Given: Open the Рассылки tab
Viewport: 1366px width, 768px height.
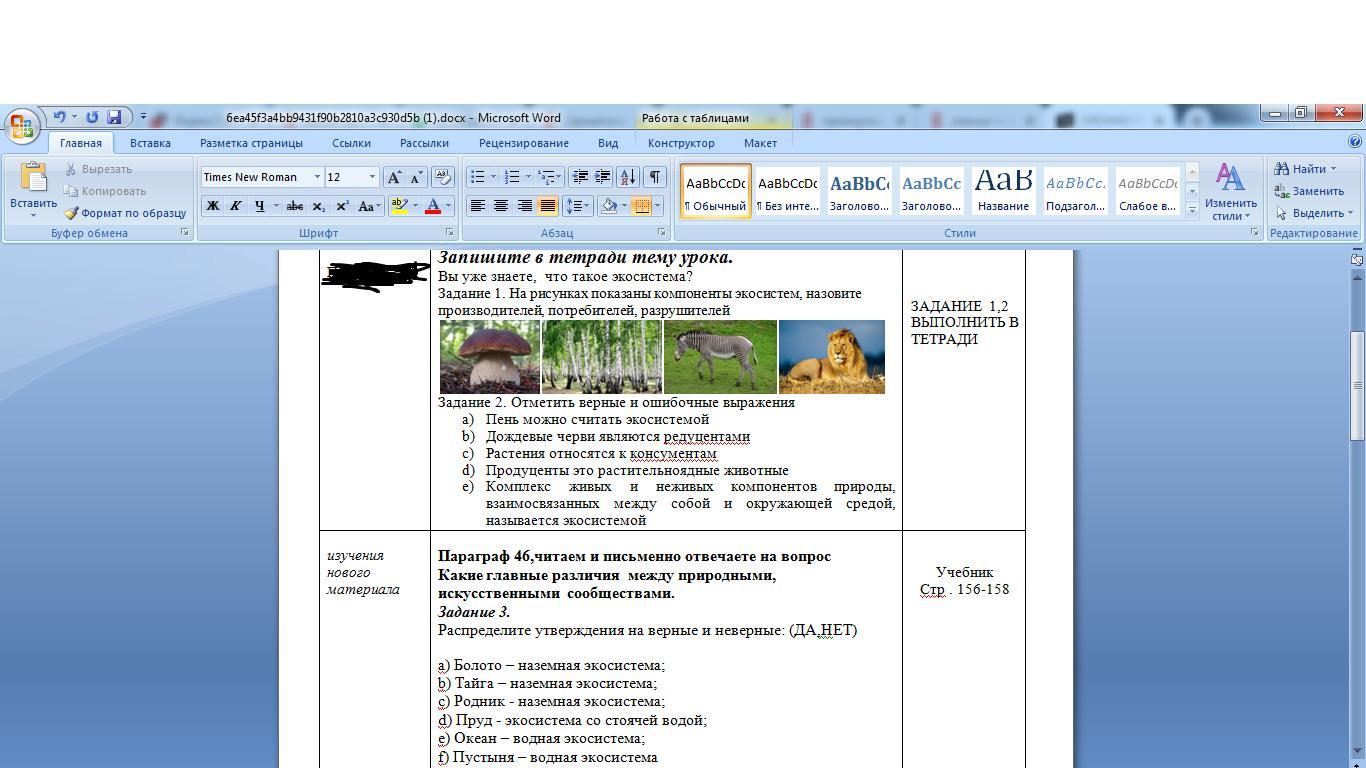Looking at the screenshot, I should [x=424, y=143].
